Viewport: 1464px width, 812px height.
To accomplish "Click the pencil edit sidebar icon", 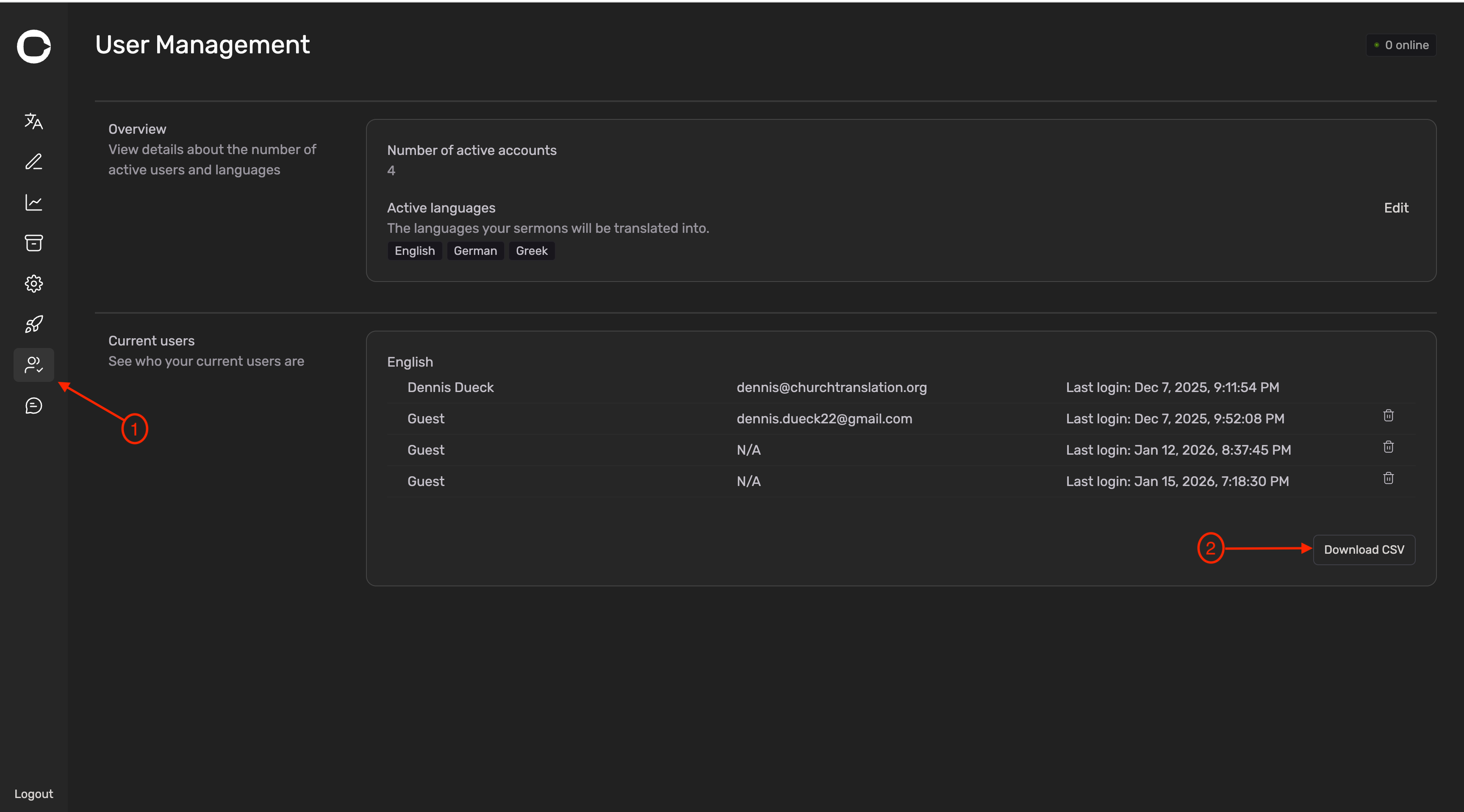I will pyautogui.click(x=33, y=162).
